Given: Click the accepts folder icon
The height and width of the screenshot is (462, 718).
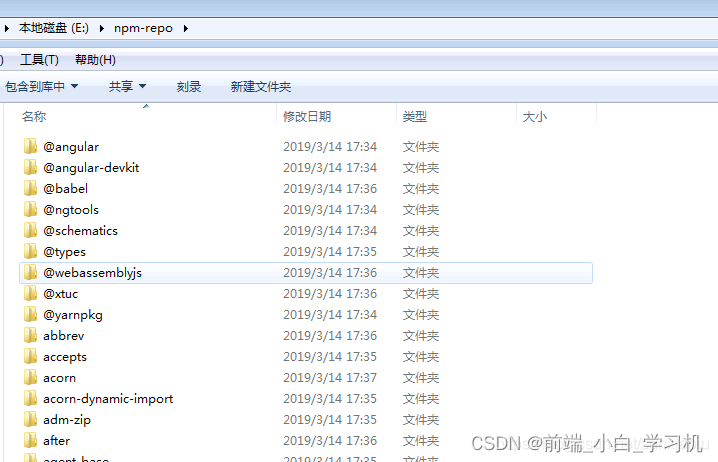Looking at the screenshot, I should 30,357.
